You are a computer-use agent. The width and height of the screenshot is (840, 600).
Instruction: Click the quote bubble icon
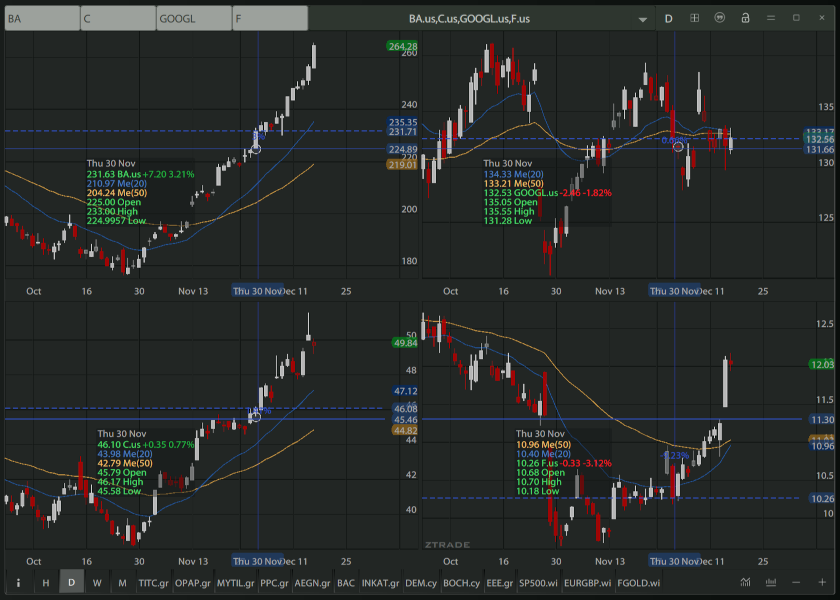[720, 18]
